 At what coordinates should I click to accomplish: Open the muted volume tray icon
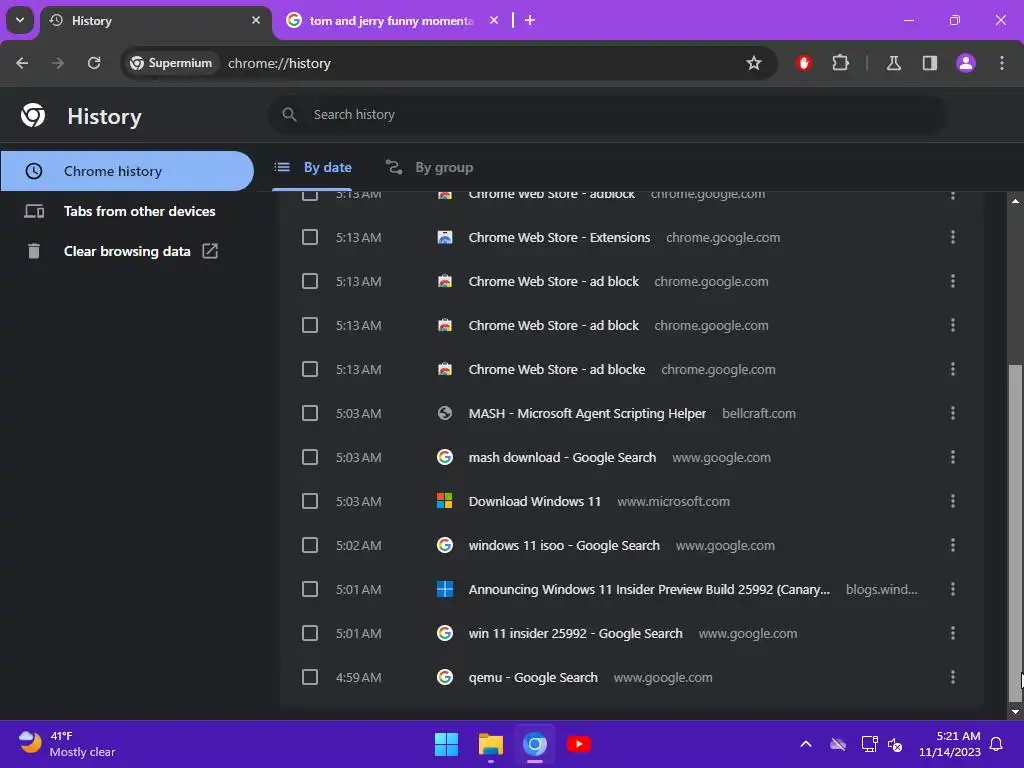click(895, 744)
